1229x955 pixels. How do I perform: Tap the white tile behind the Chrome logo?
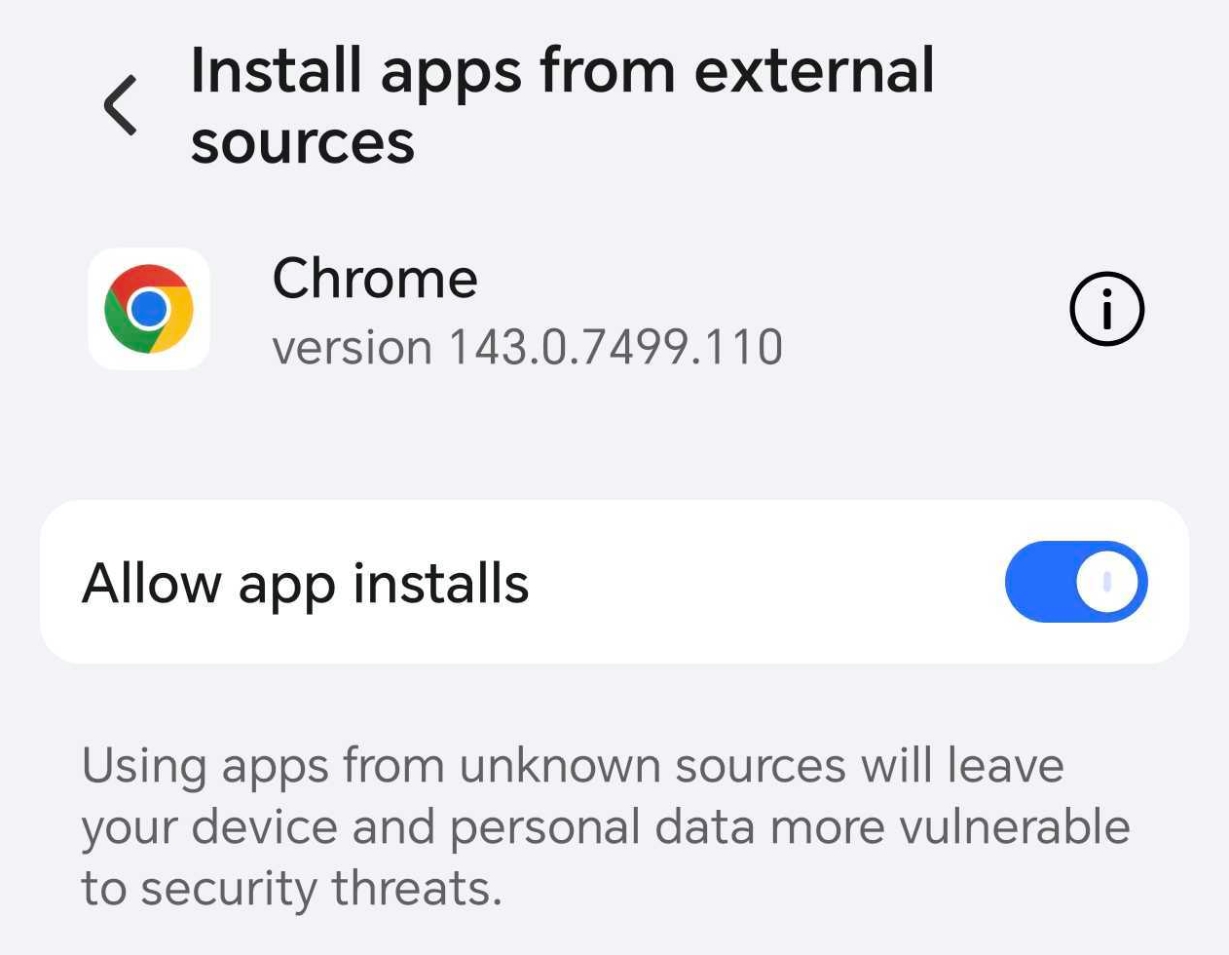pyautogui.click(x=149, y=309)
